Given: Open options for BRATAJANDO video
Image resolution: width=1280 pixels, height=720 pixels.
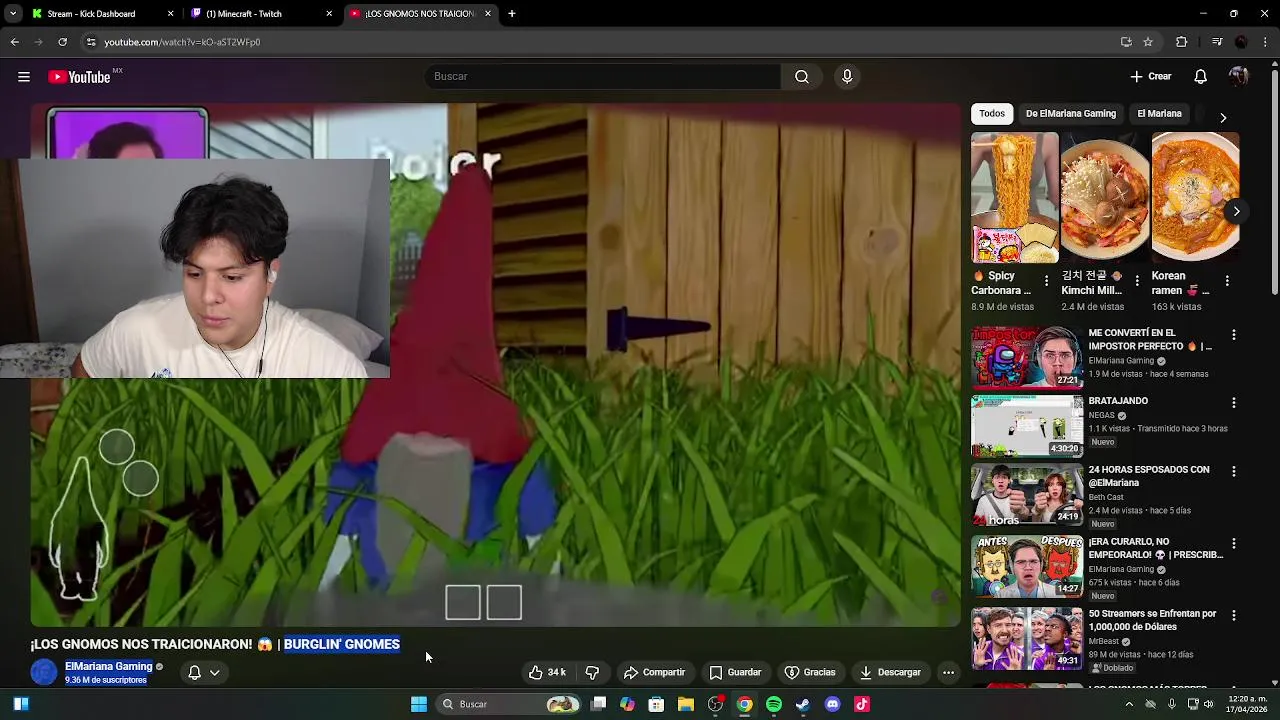Looking at the screenshot, I should (1234, 403).
